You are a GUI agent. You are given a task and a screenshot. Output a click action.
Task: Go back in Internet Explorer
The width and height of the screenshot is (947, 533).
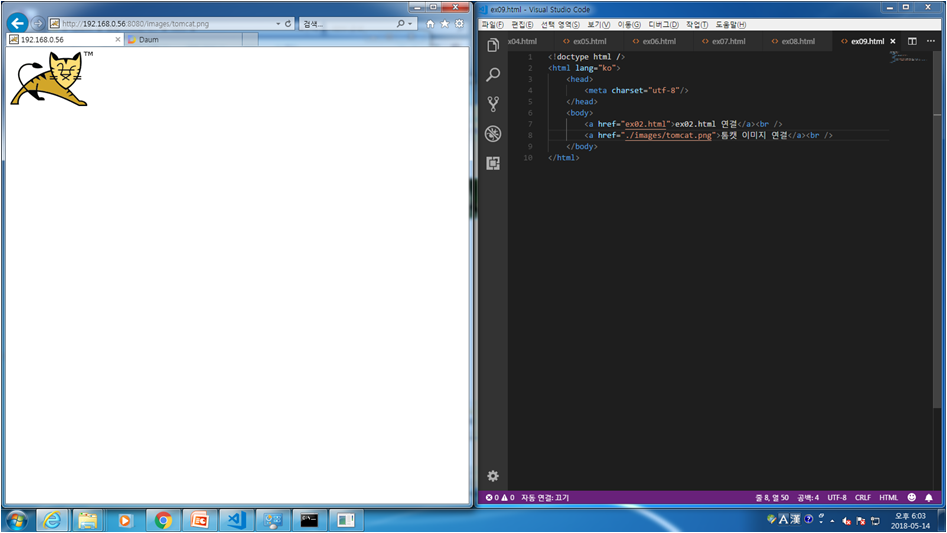click(18, 24)
